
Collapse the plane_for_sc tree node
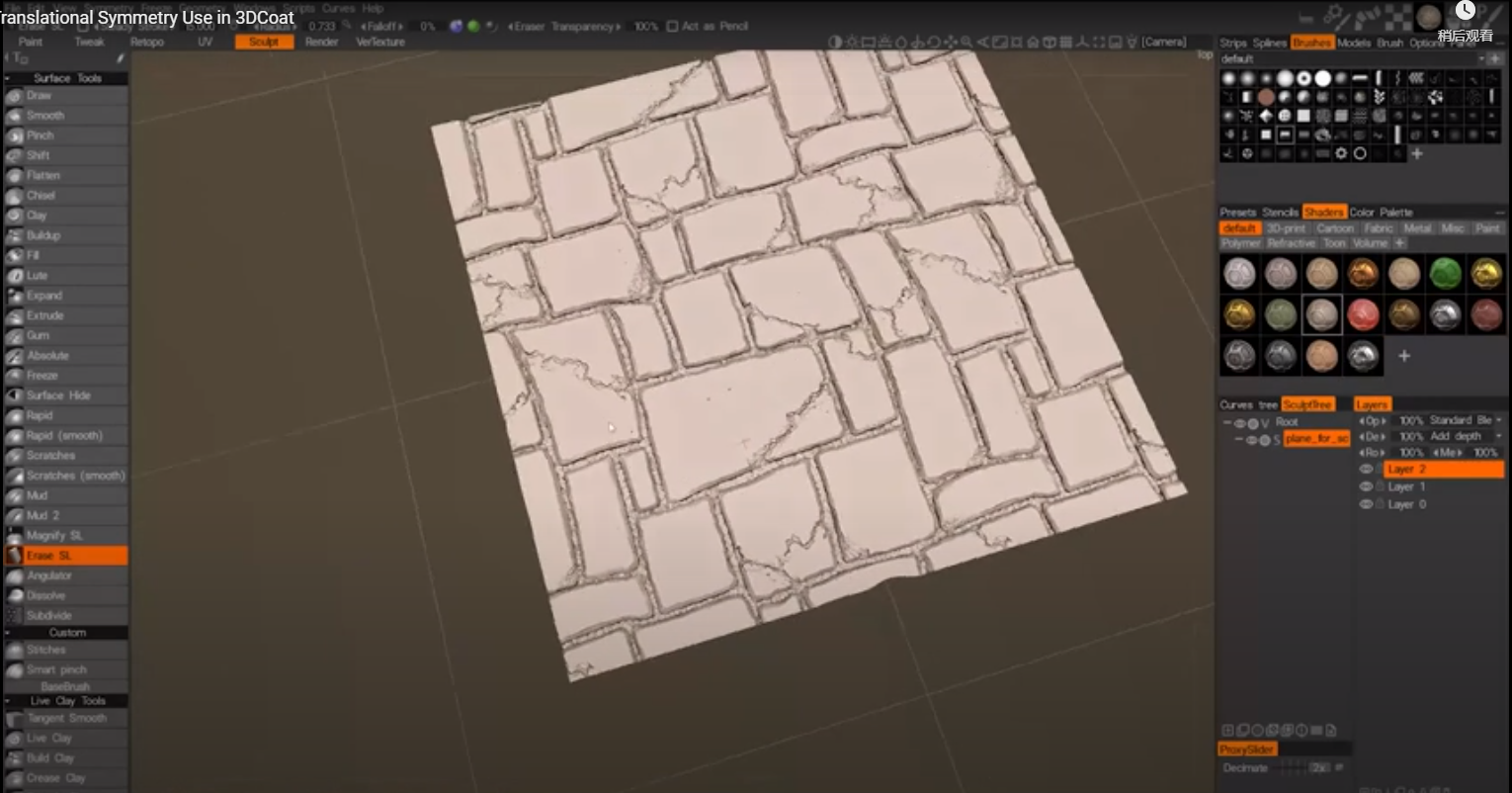click(1239, 440)
